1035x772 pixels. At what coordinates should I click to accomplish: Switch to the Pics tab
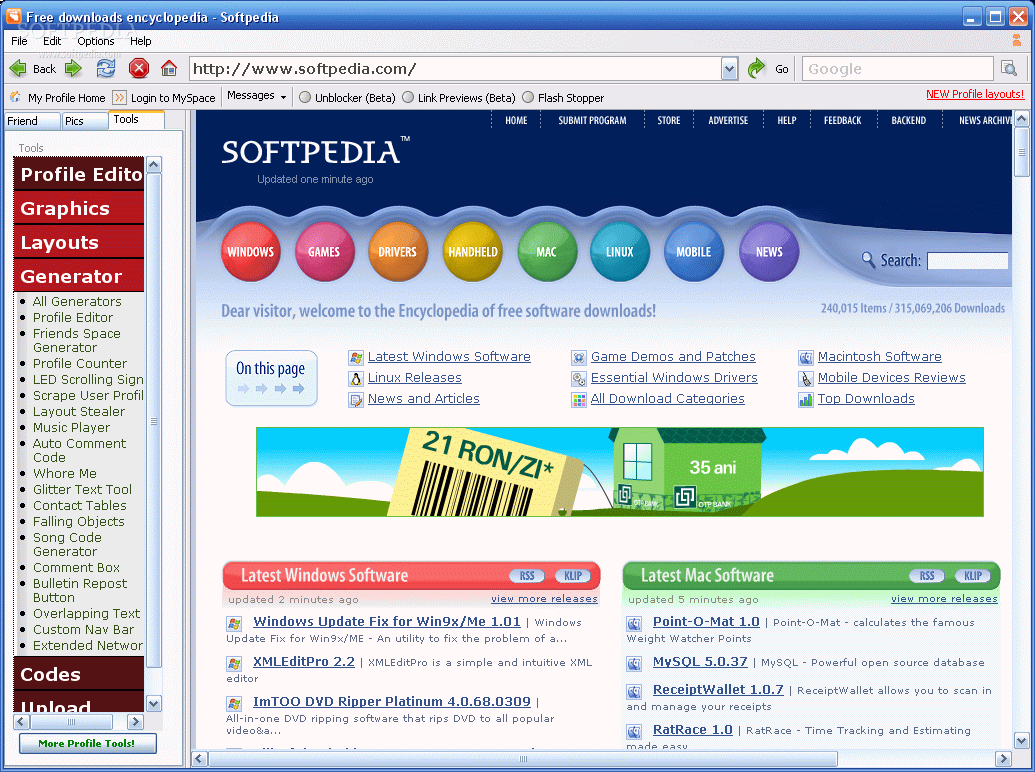tap(84, 121)
